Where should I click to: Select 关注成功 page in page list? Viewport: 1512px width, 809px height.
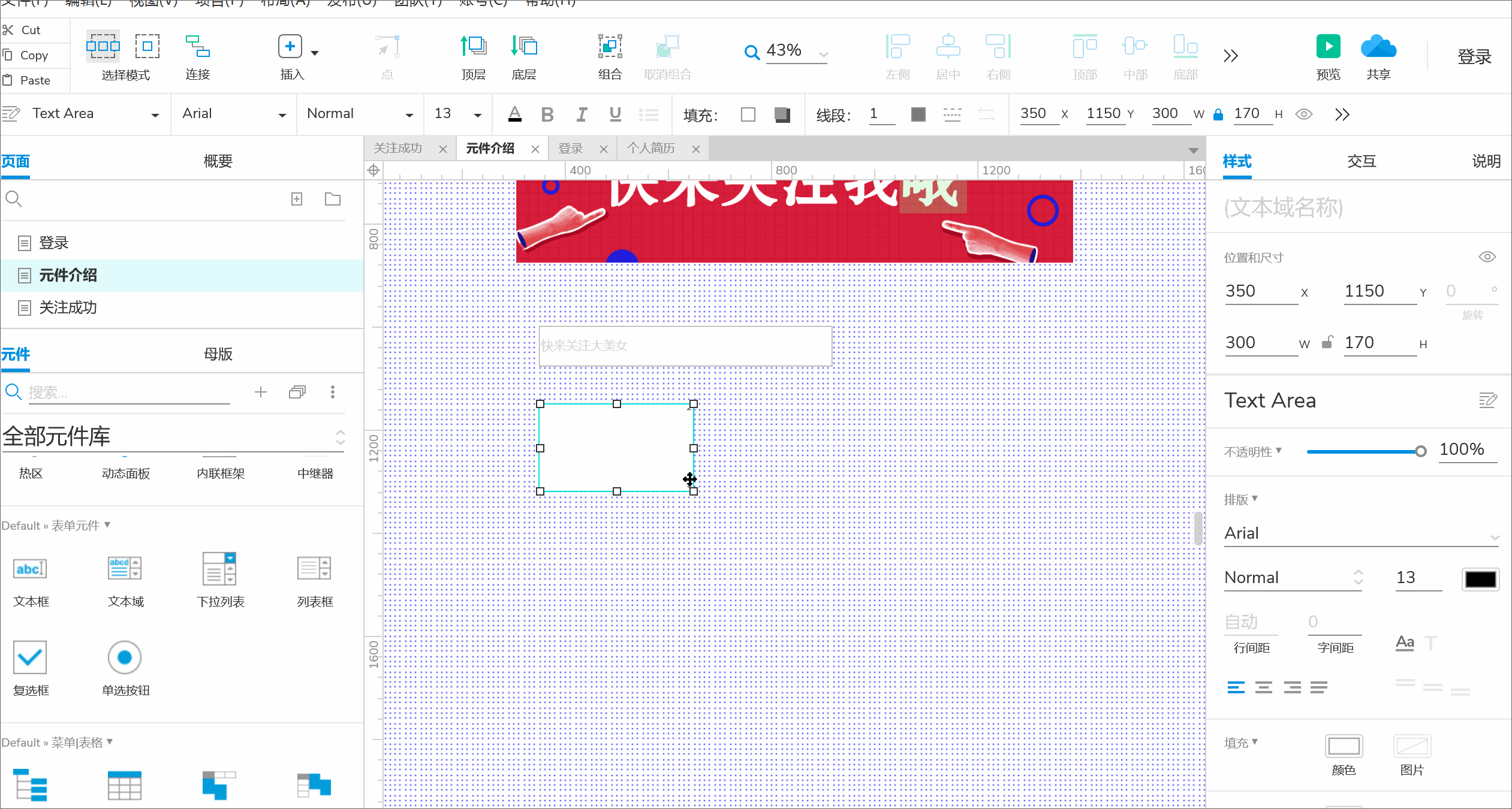coord(68,307)
